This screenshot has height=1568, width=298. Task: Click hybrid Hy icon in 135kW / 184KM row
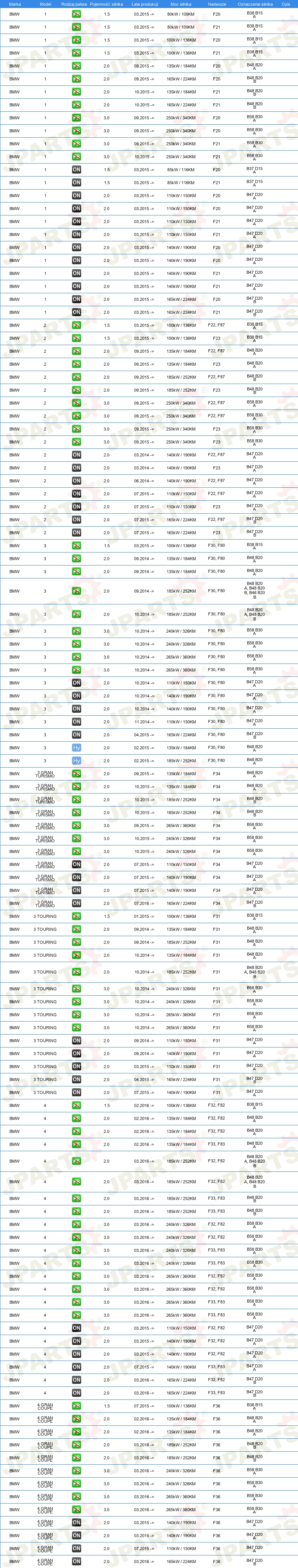click(76, 747)
